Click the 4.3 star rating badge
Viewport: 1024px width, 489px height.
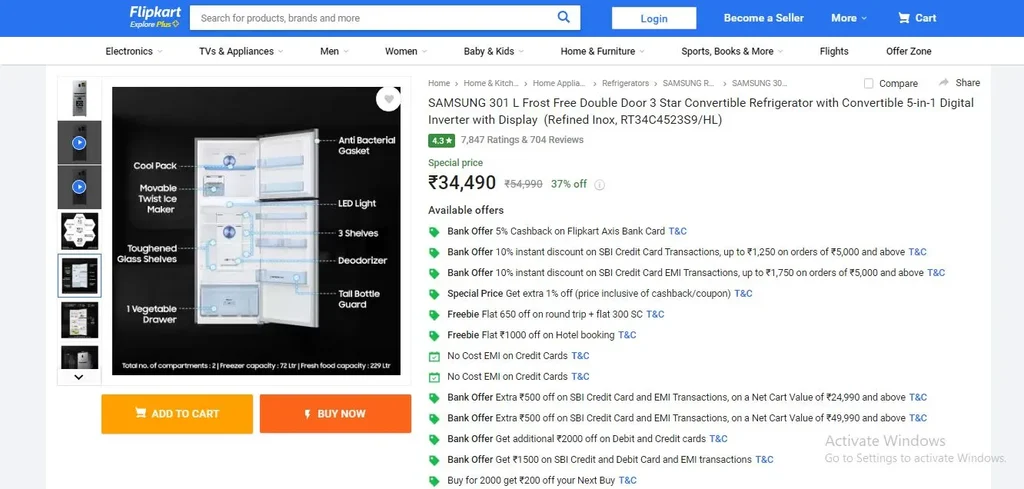(441, 140)
